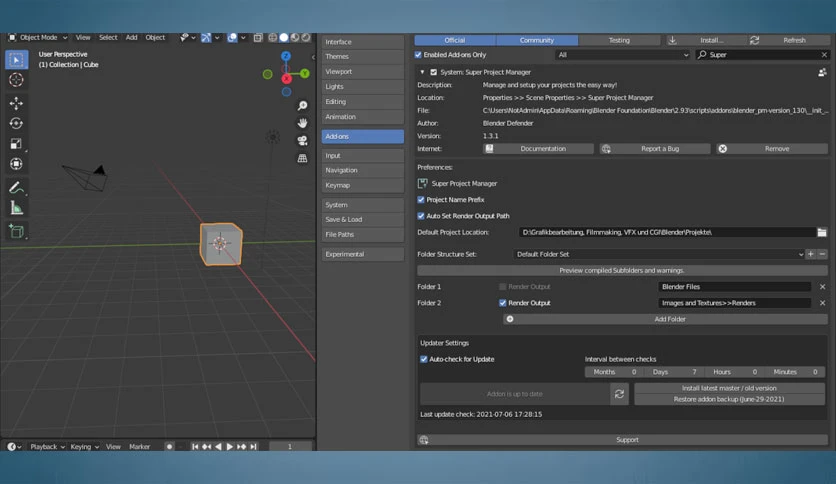Toggle Render Output for Folder 2
This screenshot has height=484, width=836.
(502, 303)
